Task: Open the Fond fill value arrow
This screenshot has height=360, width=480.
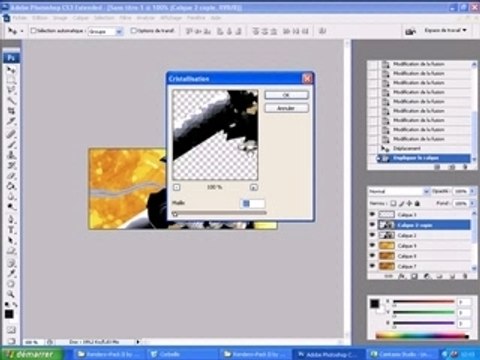Action: pos(472,203)
